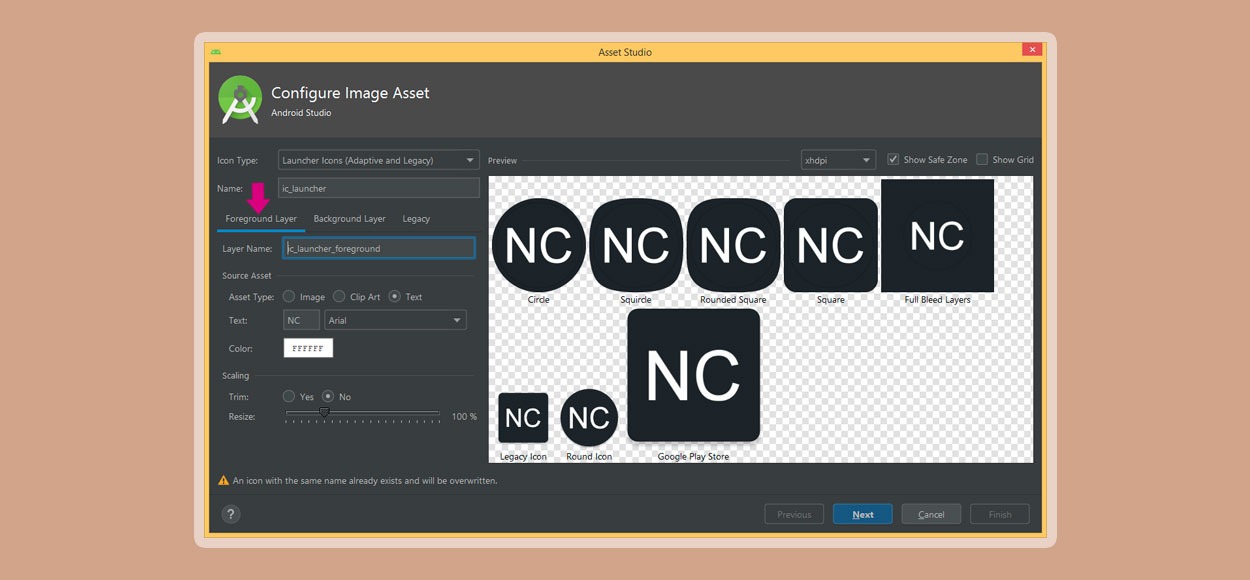Open the Arial font dropdown

pos(395,320)
